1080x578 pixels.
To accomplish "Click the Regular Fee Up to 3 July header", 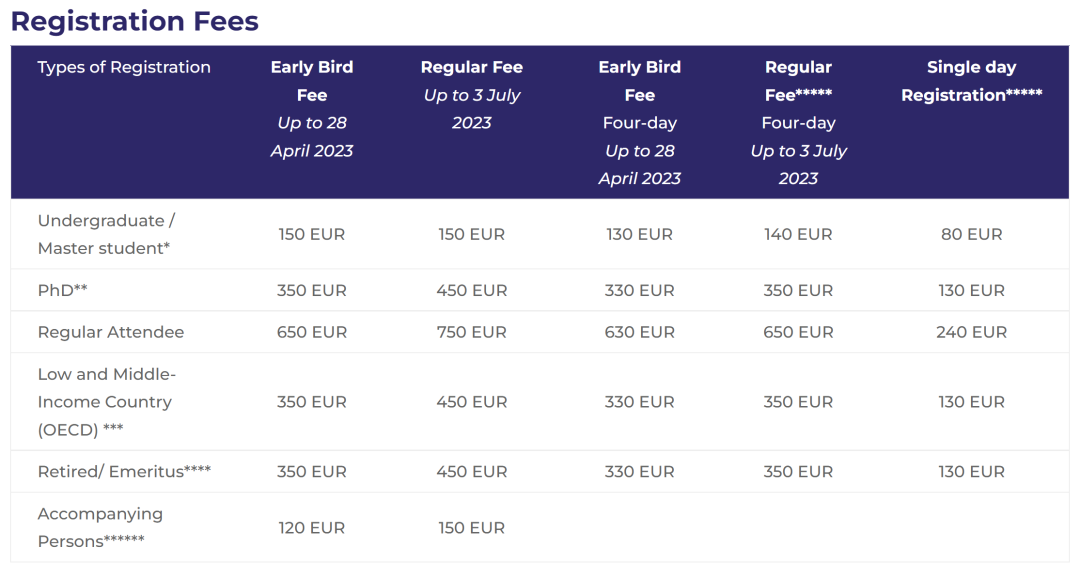I will pos(472,95).
